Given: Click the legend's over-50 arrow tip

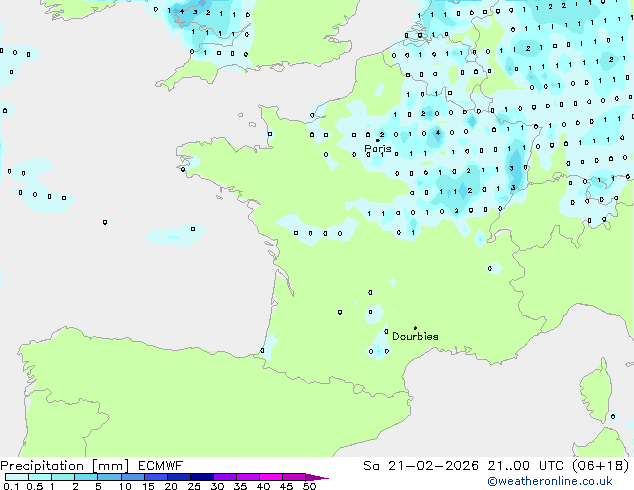Looking at the screenshot, I should pyautogui.click(x=317, y=477).
